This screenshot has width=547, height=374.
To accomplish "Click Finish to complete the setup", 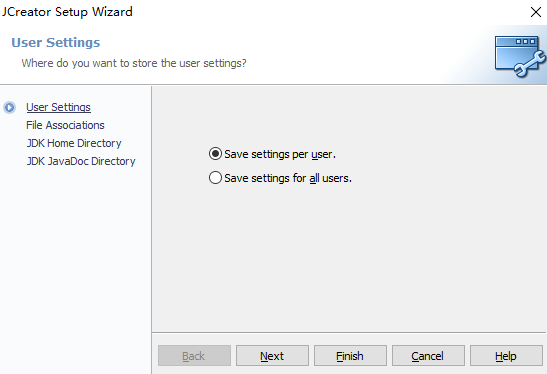I will click(x=350, y=356).
